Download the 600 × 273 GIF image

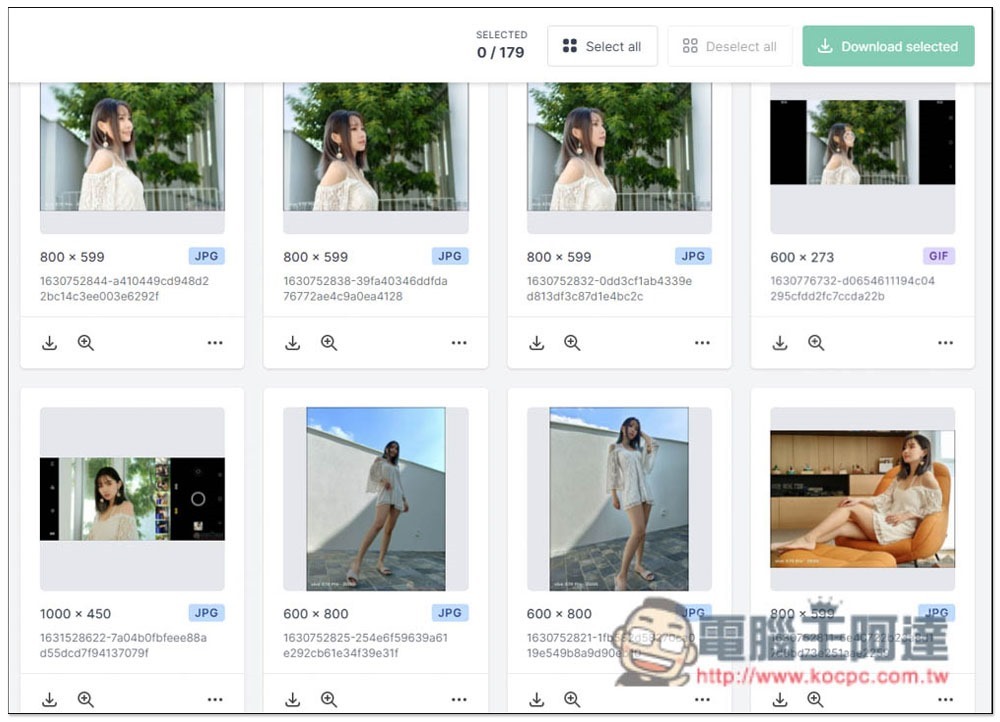[x=780, y=343]
